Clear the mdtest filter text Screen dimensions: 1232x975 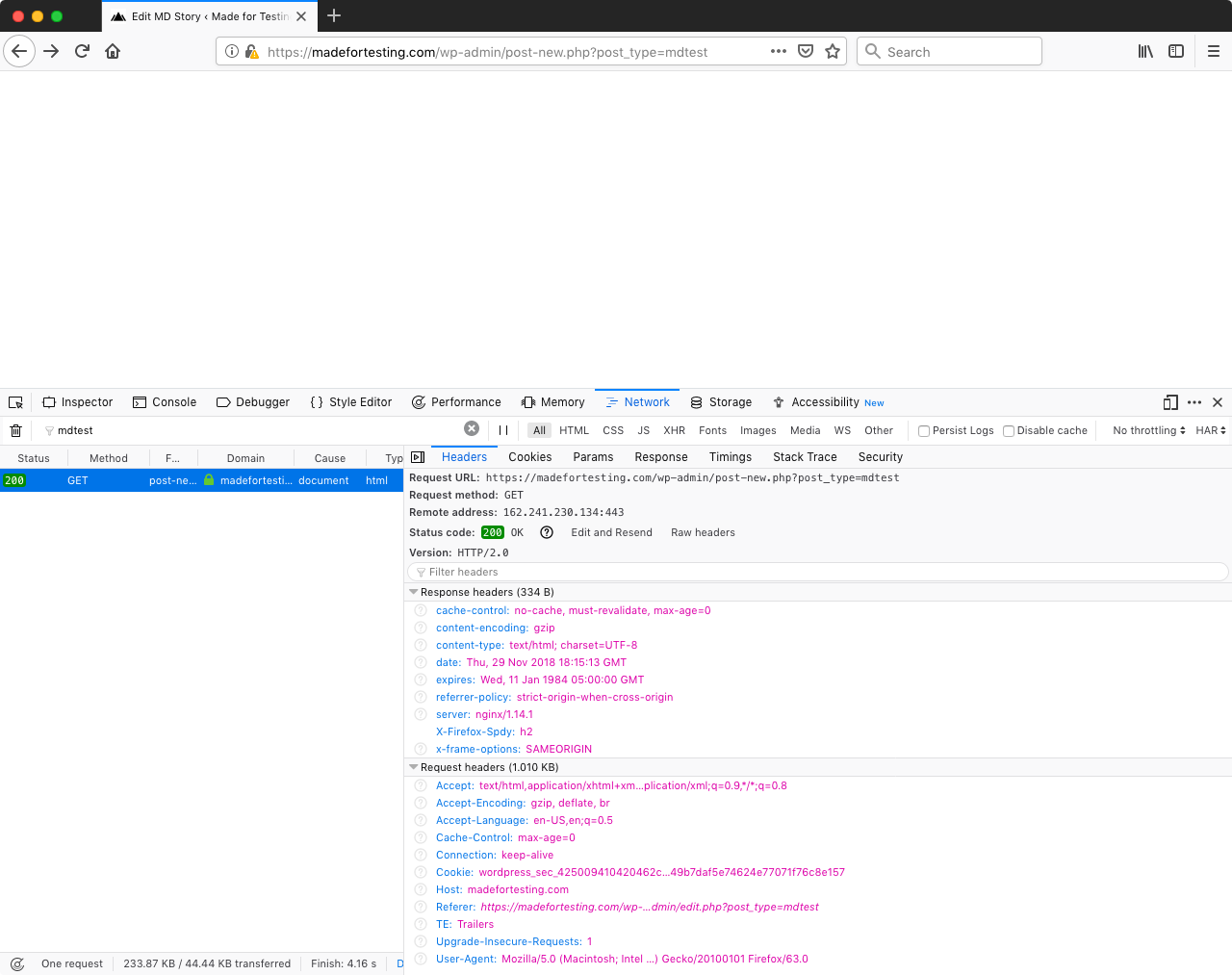(x=472, y=428)
